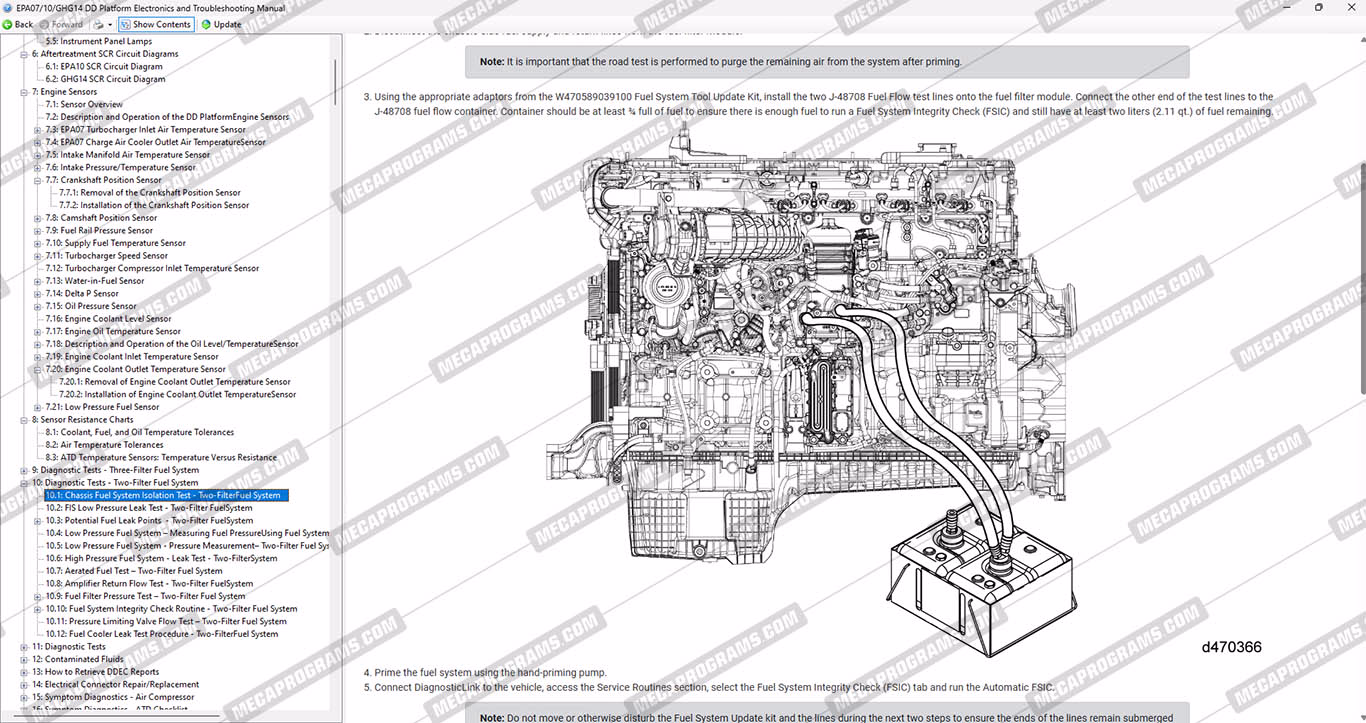1366x723 pixels.
Task: Open 6.1: EPA10 SCR Circuit Diagram
Action: [x=104, y=66]
